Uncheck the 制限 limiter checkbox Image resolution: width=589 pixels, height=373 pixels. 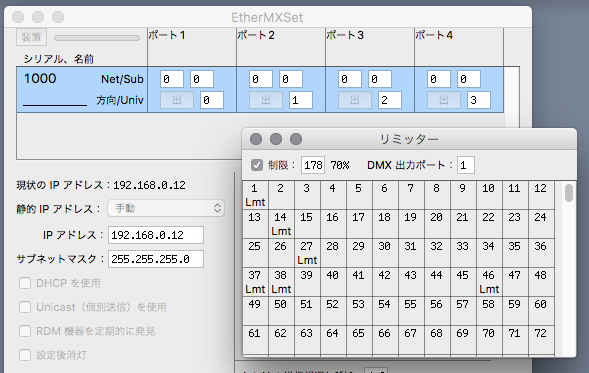(x=257, y=165)
